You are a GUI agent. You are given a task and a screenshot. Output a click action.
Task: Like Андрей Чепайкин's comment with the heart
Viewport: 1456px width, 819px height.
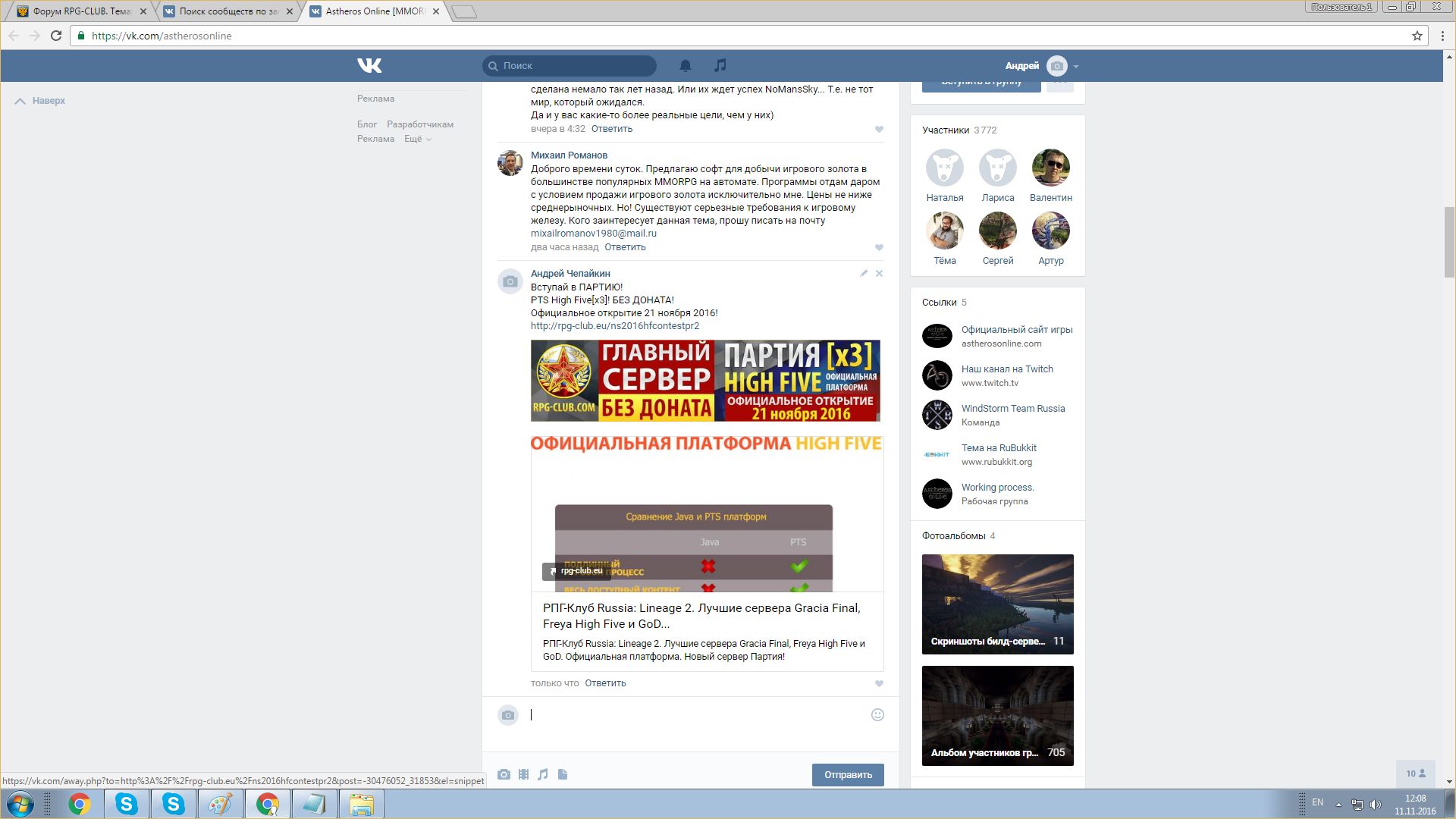click(879, 684)
